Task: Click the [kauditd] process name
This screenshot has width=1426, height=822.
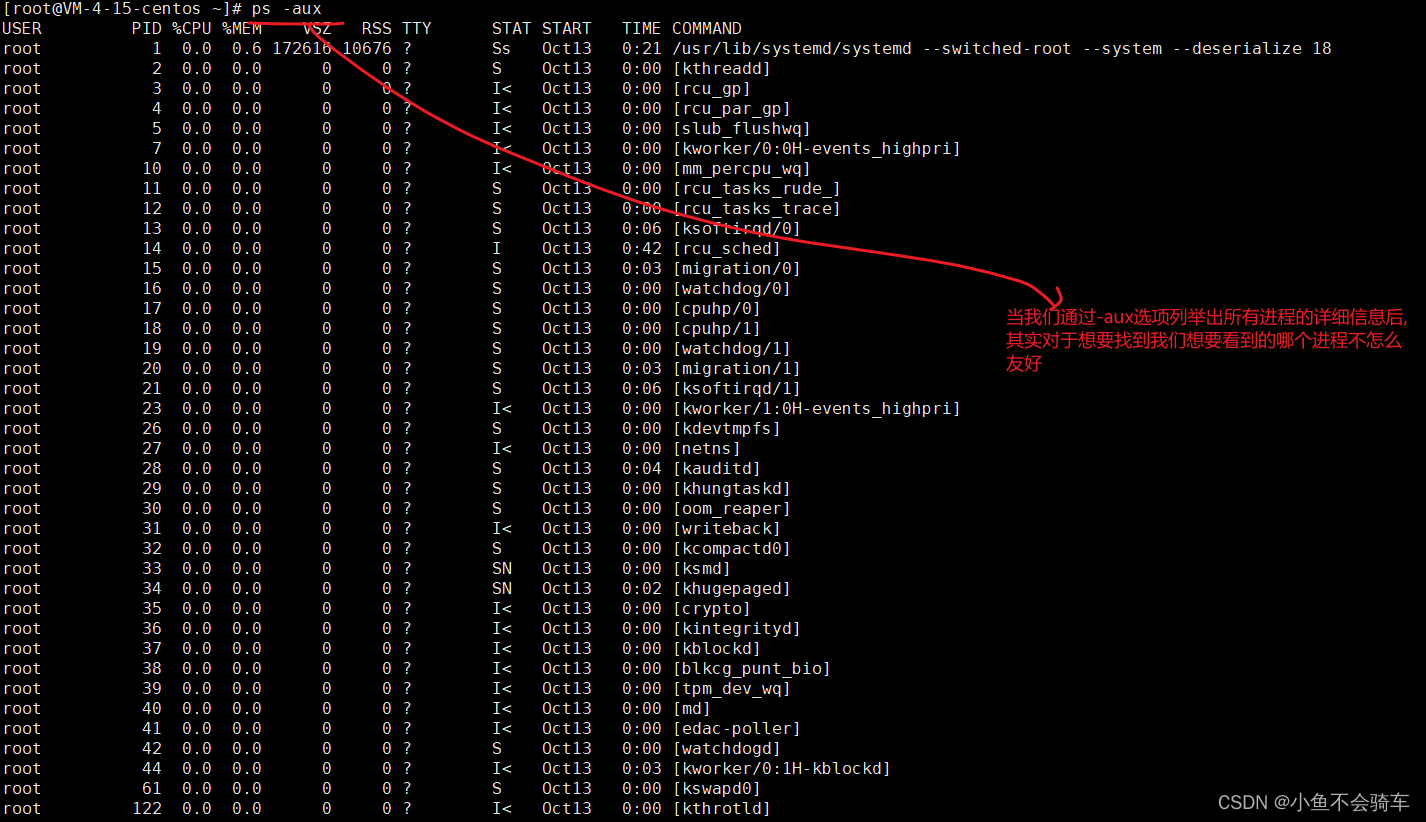Action: 717,469
